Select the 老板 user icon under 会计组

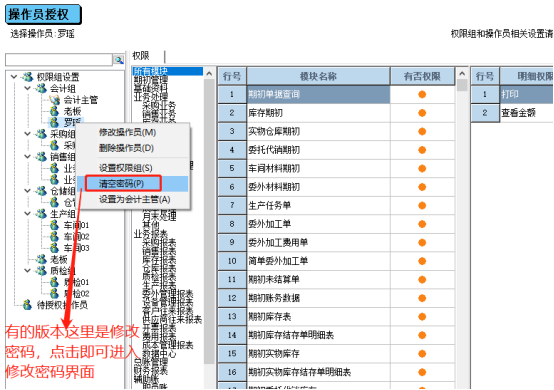coord(54,111)
